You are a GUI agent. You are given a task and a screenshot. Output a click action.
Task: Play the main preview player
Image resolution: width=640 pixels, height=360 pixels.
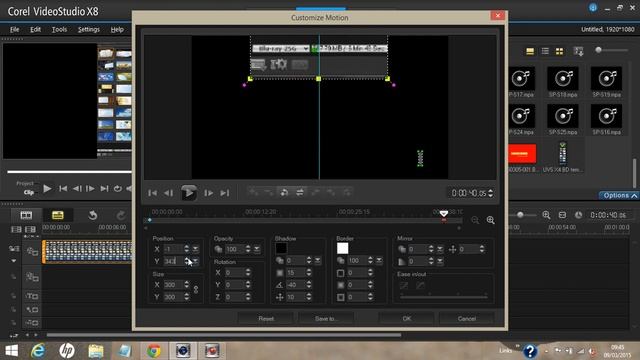coord(47,189)
